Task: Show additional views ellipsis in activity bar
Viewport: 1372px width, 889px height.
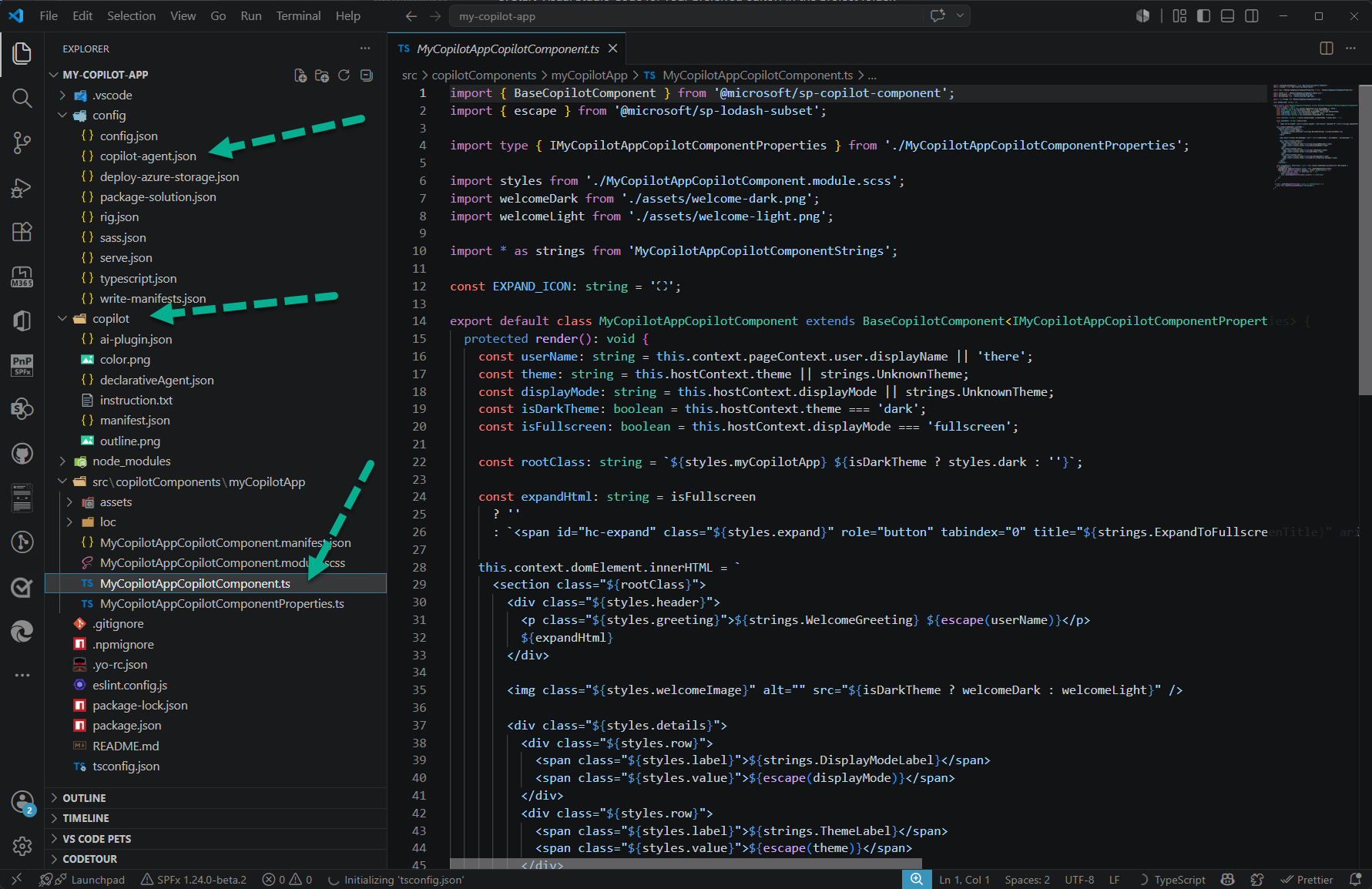Action: 22,675
